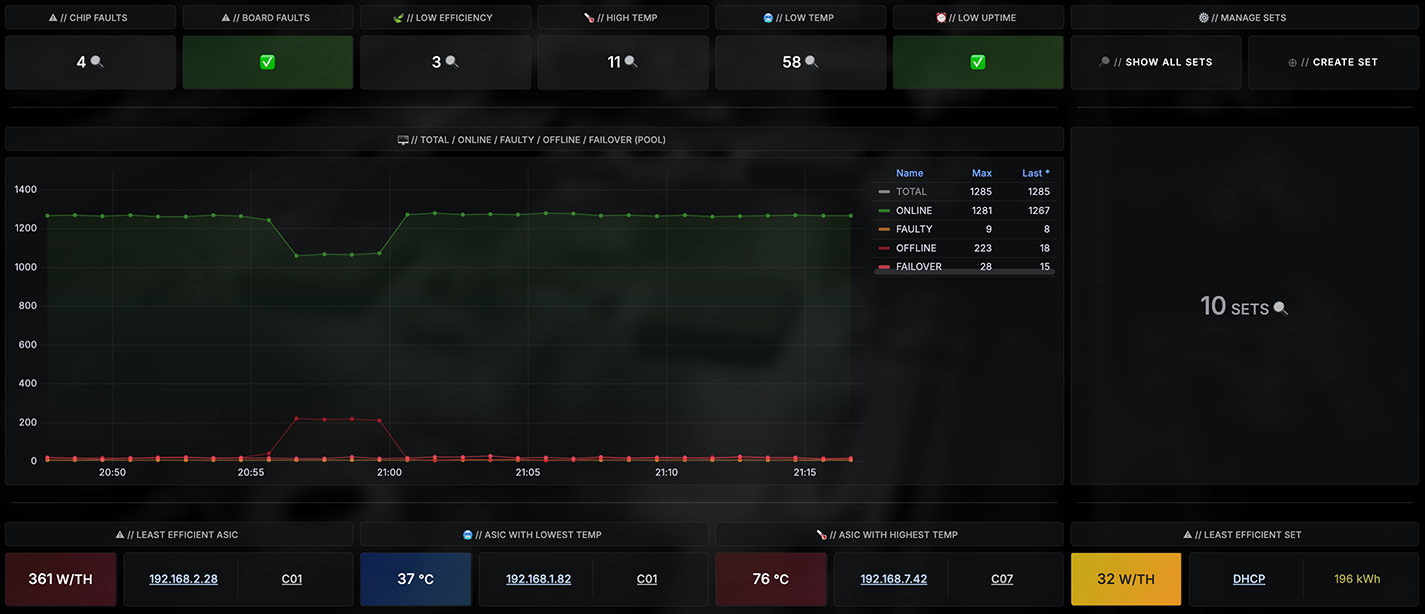This screenshot has width=1425, height=614.
Task: Click the magnifier icon beside Chip Faults count
Action: pos(97,62)
